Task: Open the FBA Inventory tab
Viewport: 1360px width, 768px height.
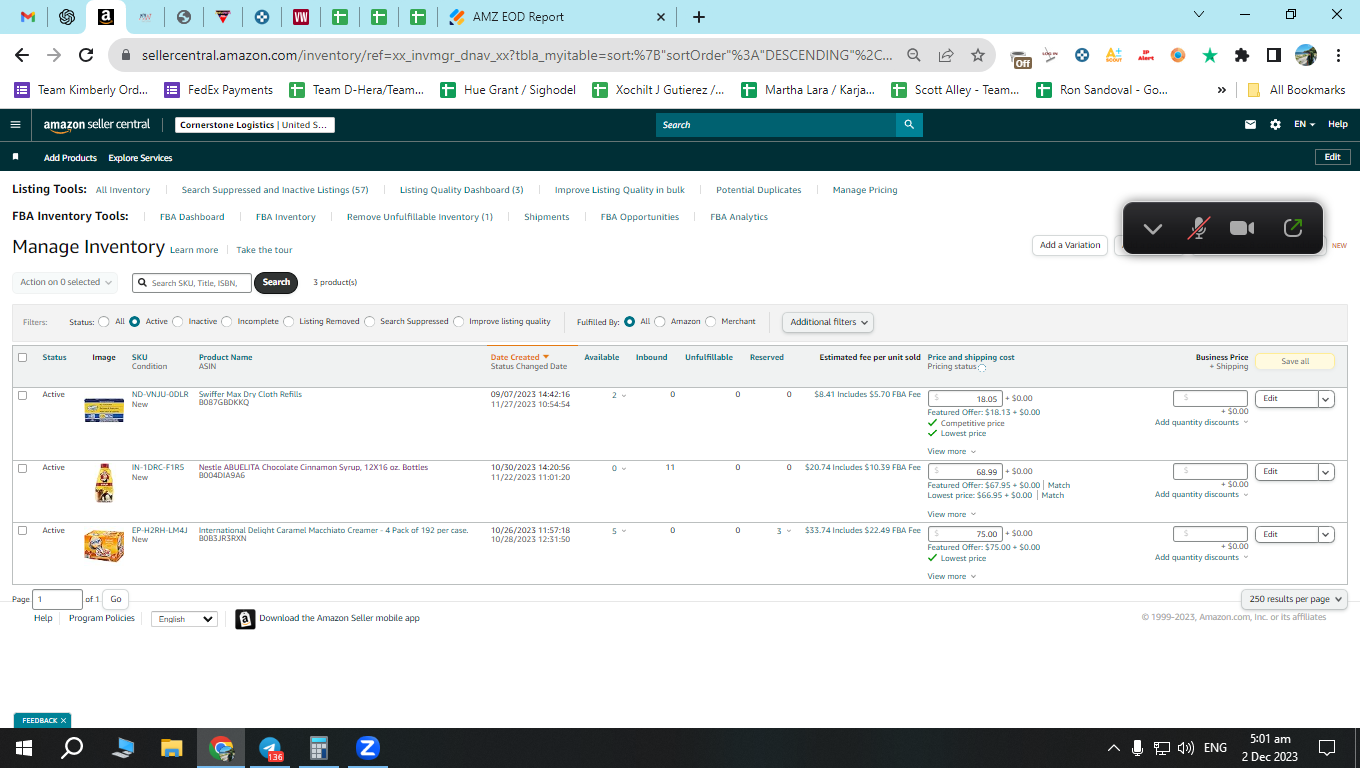Action: [x=286, y=217]
